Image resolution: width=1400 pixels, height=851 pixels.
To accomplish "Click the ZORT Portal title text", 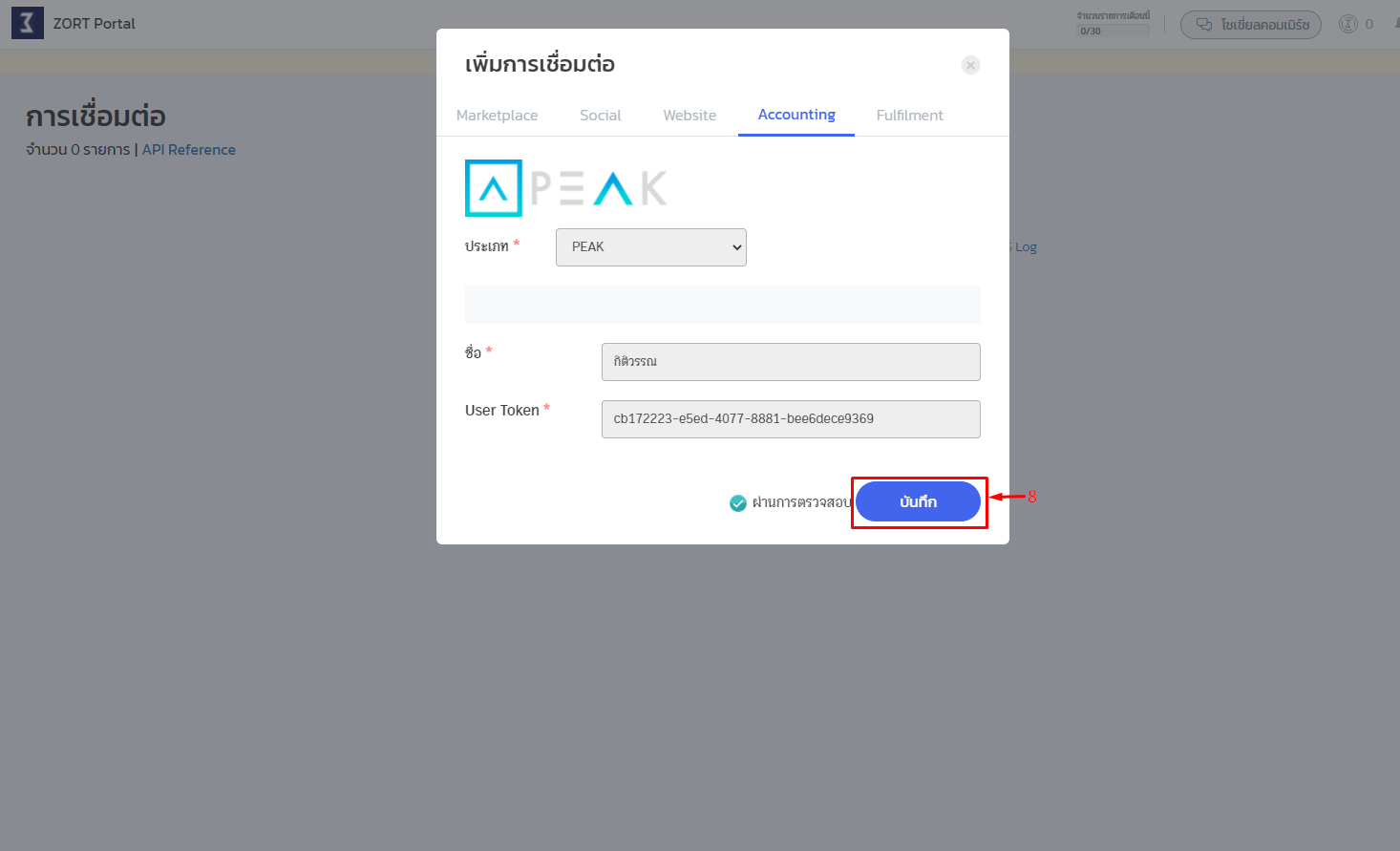I will pos(95,24).
